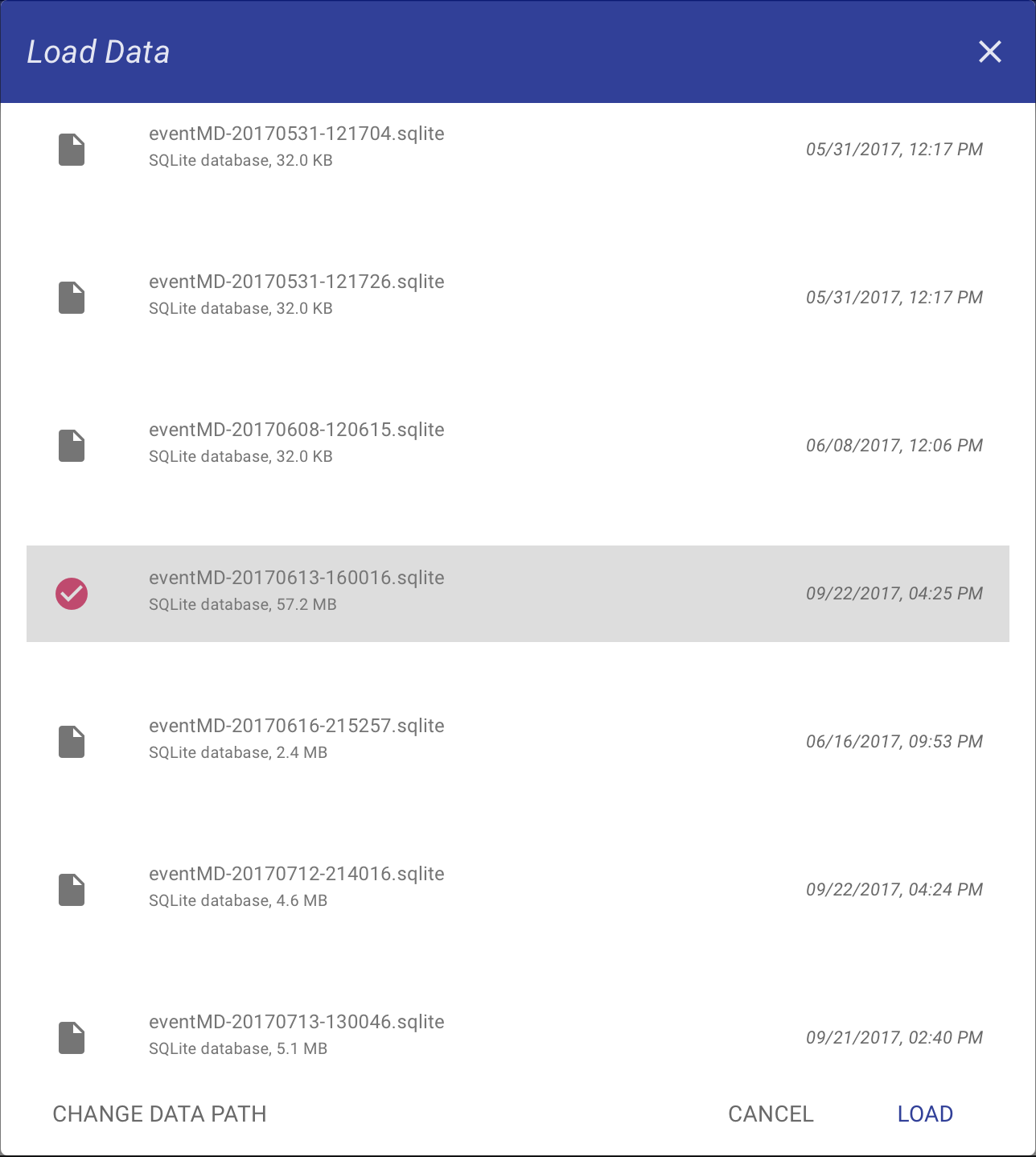
Task: Click CANCEL to dismiss dialog
Action: 771,1114
